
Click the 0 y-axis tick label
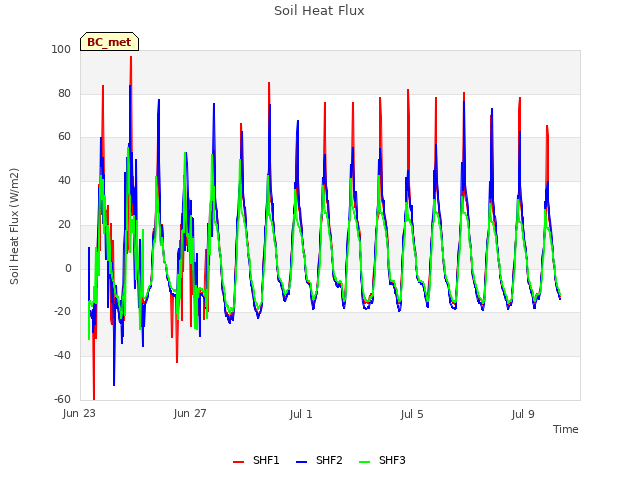pos(68,269)
